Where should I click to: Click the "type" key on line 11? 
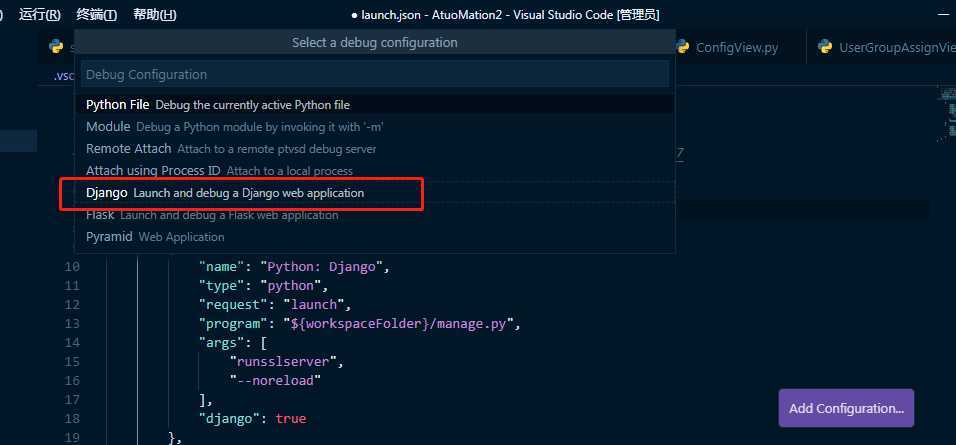tap(222, 285)
